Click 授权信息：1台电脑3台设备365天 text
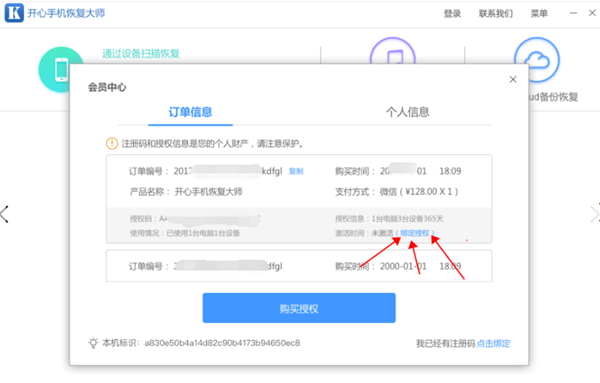 389,219
